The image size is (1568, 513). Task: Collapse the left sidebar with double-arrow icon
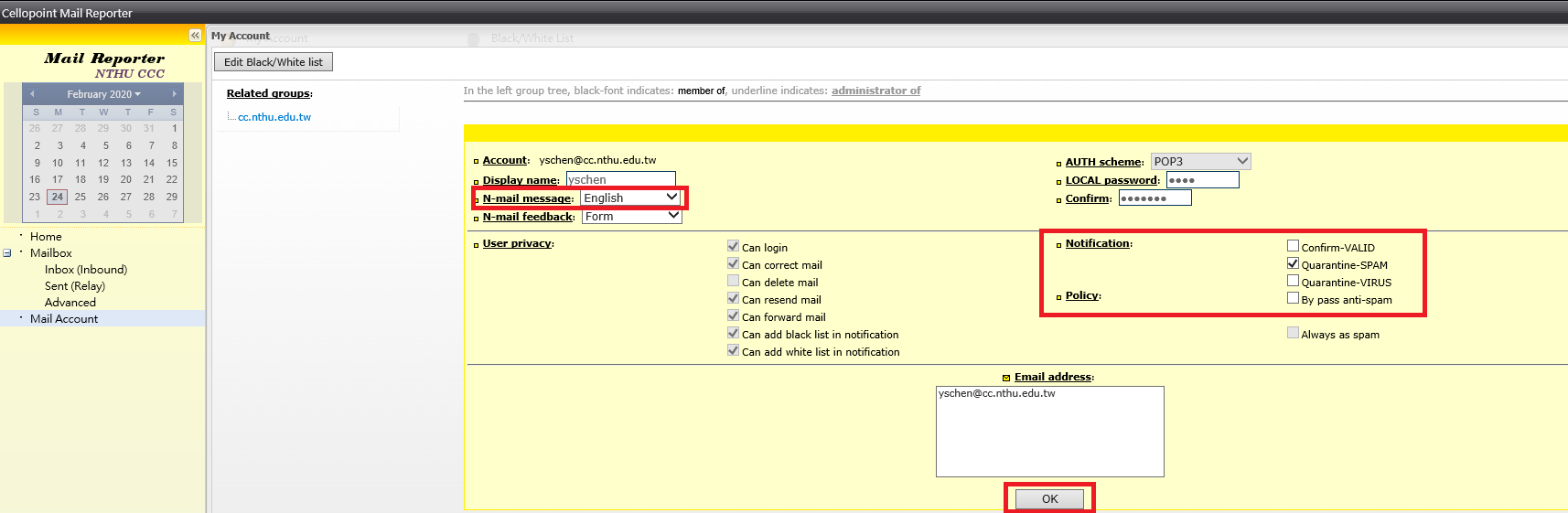coord(195,35)
